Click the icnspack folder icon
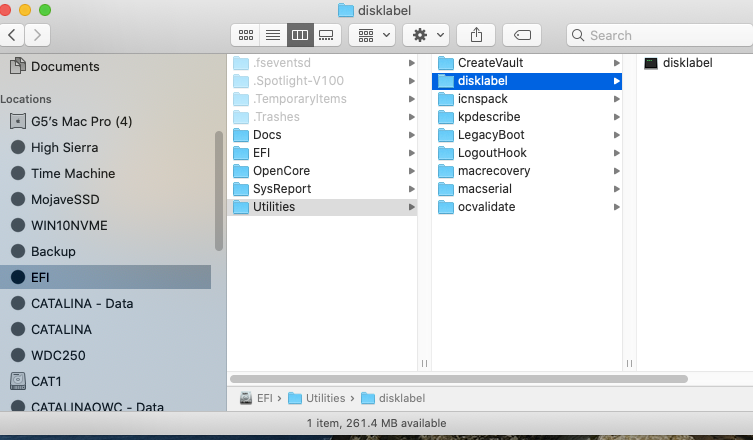753x440 pixels. pos(446,99)
